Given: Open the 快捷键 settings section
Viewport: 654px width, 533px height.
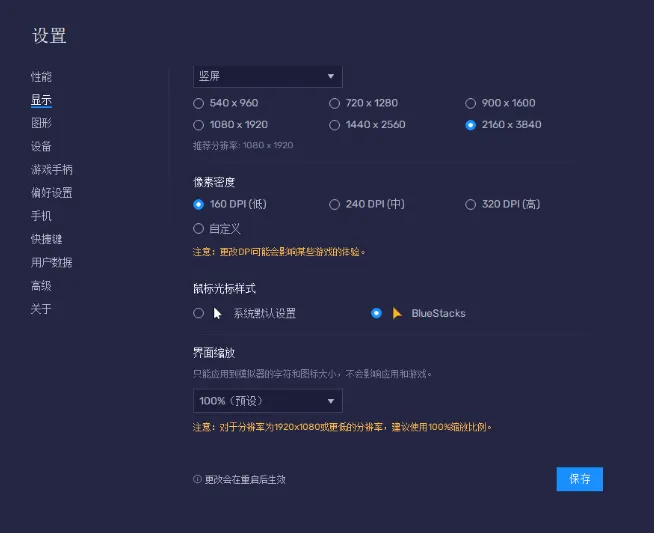Looking at the screenshot, I should point(47,239).
